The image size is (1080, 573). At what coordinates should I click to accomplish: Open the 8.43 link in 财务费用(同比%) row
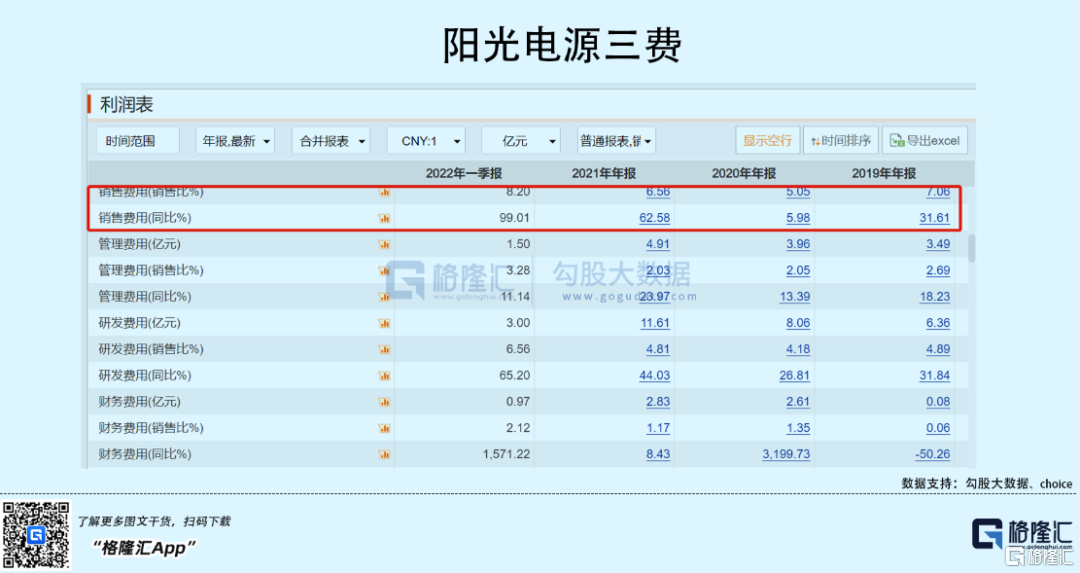point(658,455)
